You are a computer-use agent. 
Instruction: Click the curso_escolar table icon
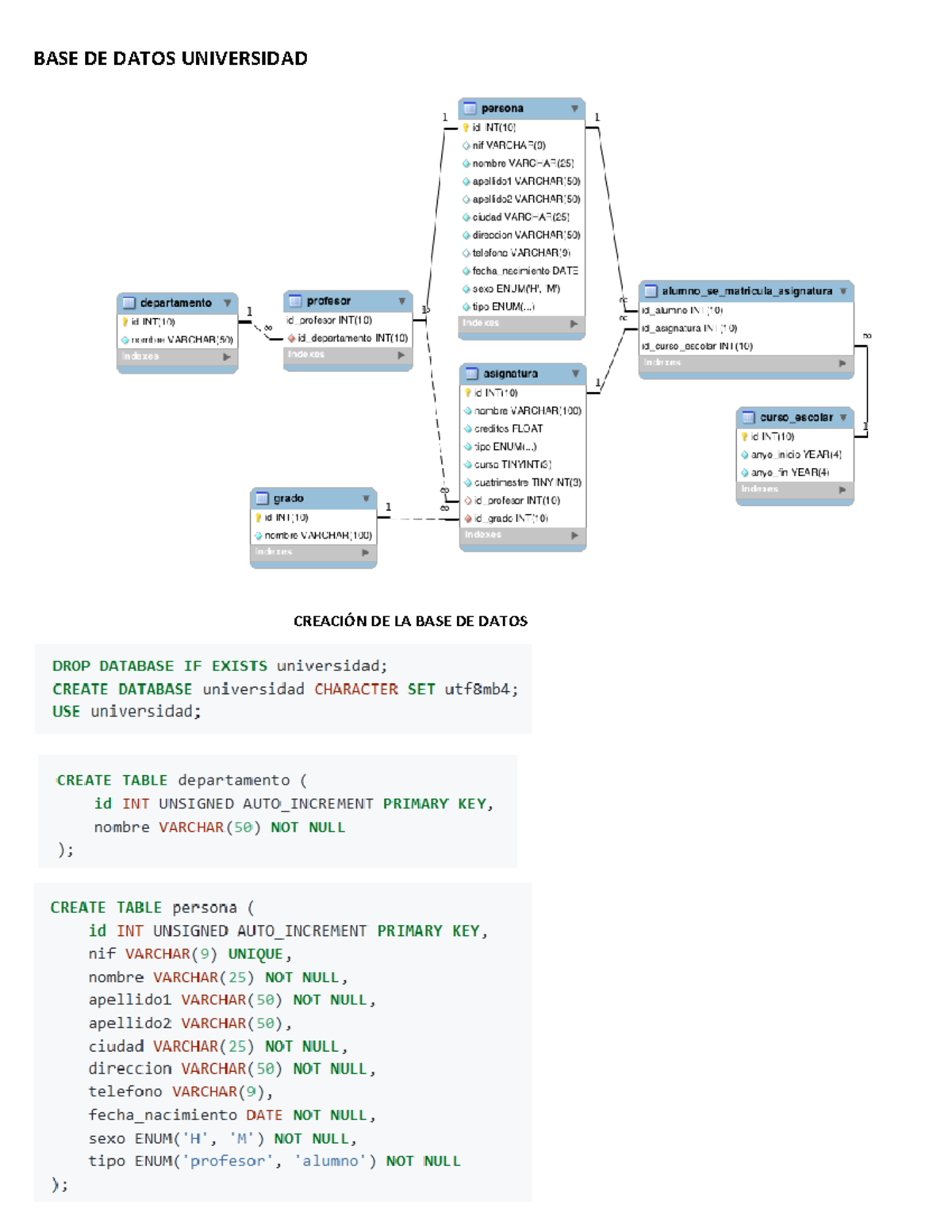pyautogui.click(x=748, y=417)
